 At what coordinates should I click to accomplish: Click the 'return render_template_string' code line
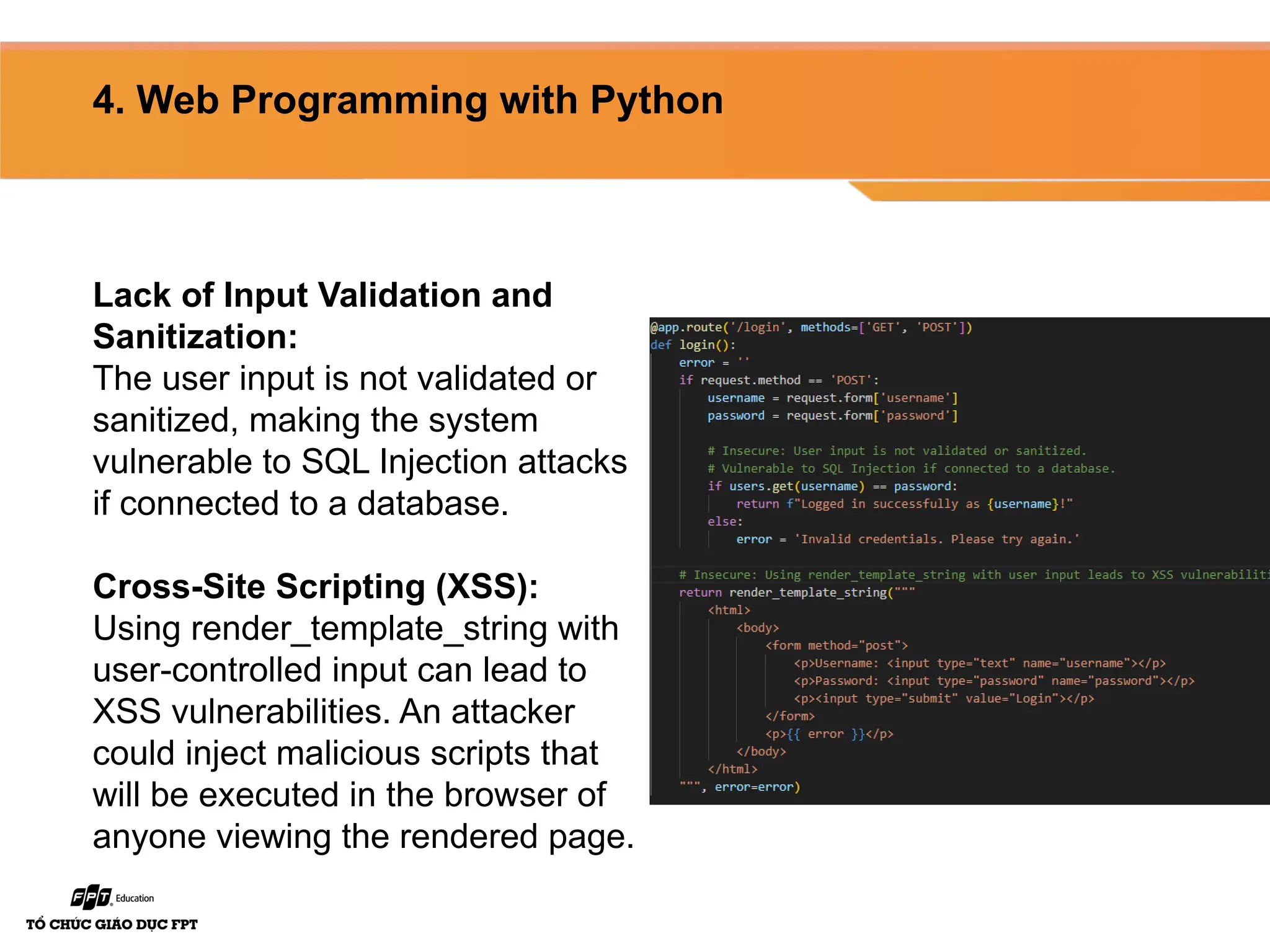coord(796,593)
